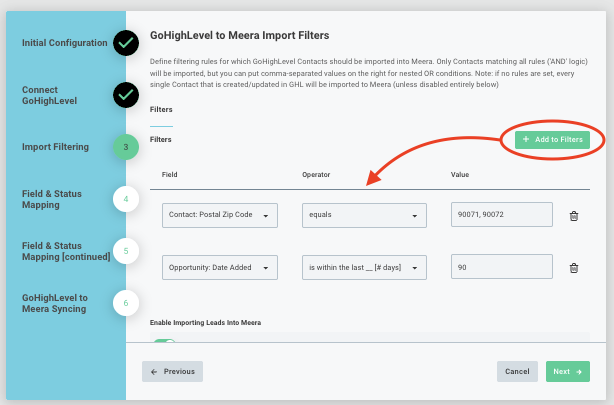Open the Contact: Postal Zip Code field dropdown

point(220,215)
